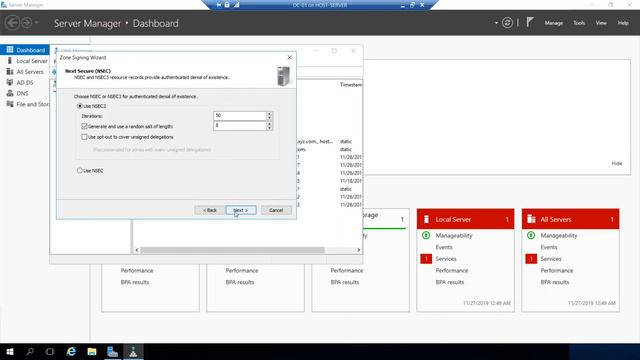The image size is (640, 360).
Task: Enable Use opt-out to cover unsigned delegations
Action: click(x=84, y=137)
